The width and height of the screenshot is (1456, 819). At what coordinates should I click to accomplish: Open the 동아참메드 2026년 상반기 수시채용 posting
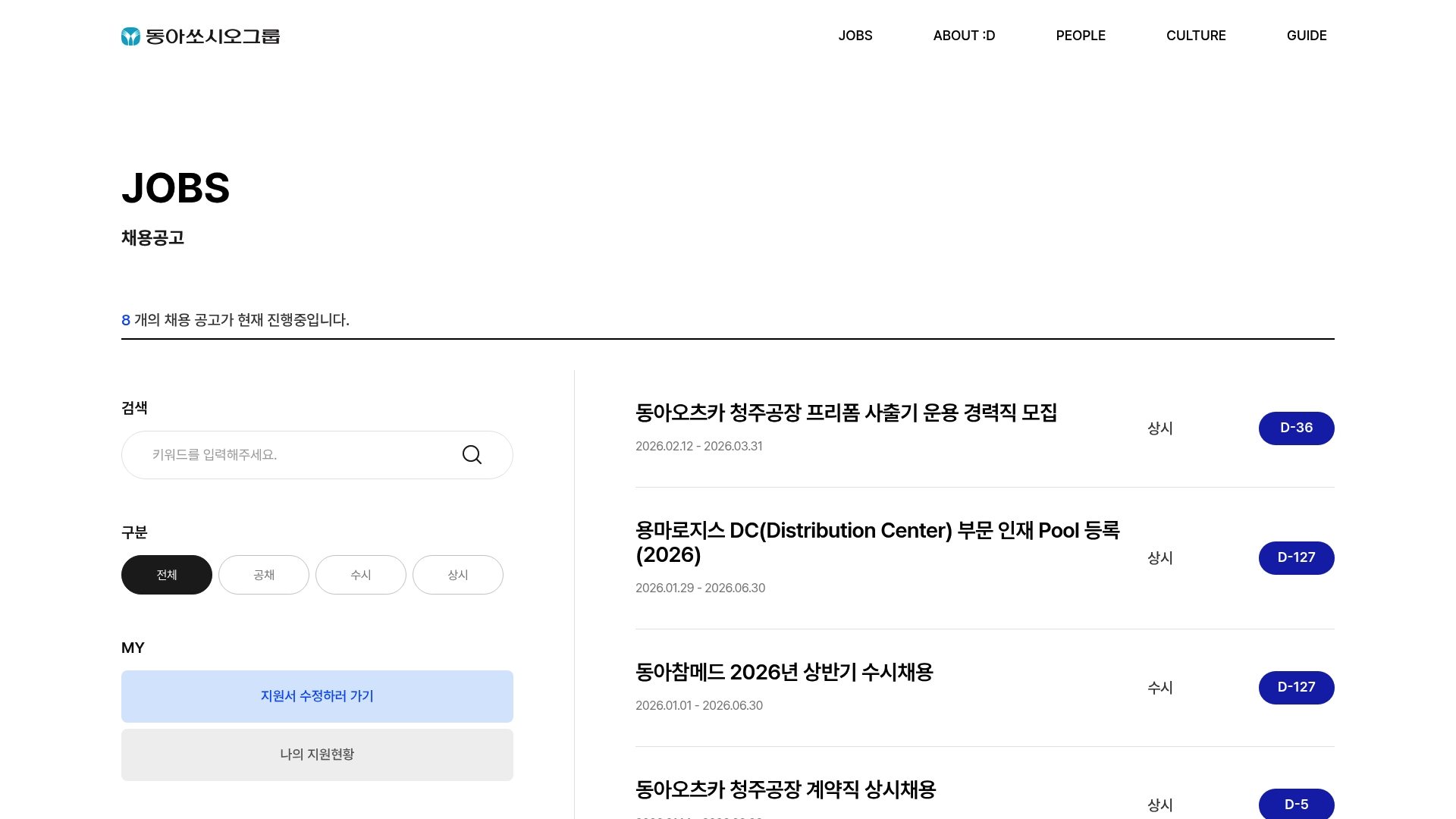[784, 672]
